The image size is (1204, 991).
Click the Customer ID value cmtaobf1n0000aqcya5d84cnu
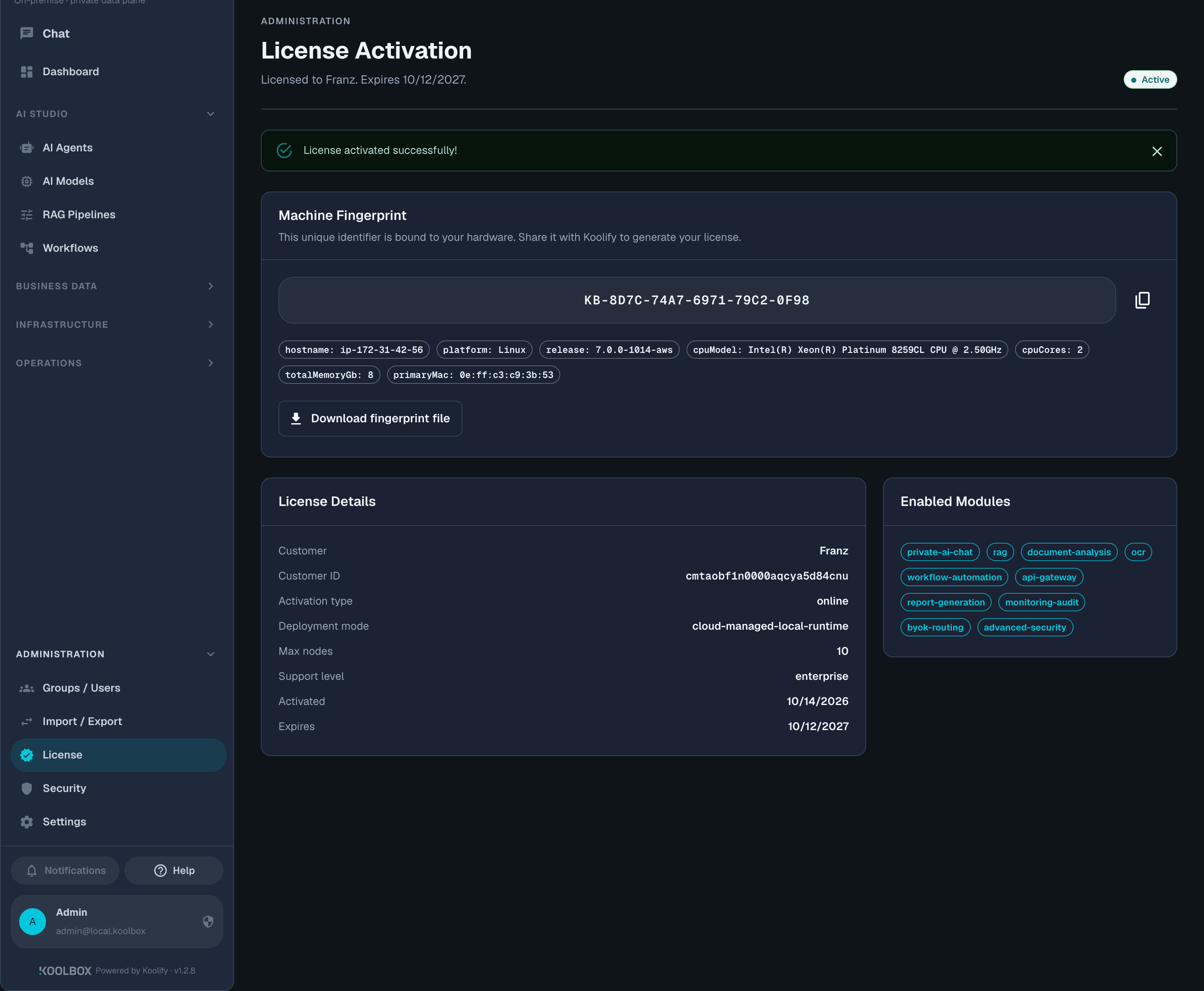(x=766, y=576)
